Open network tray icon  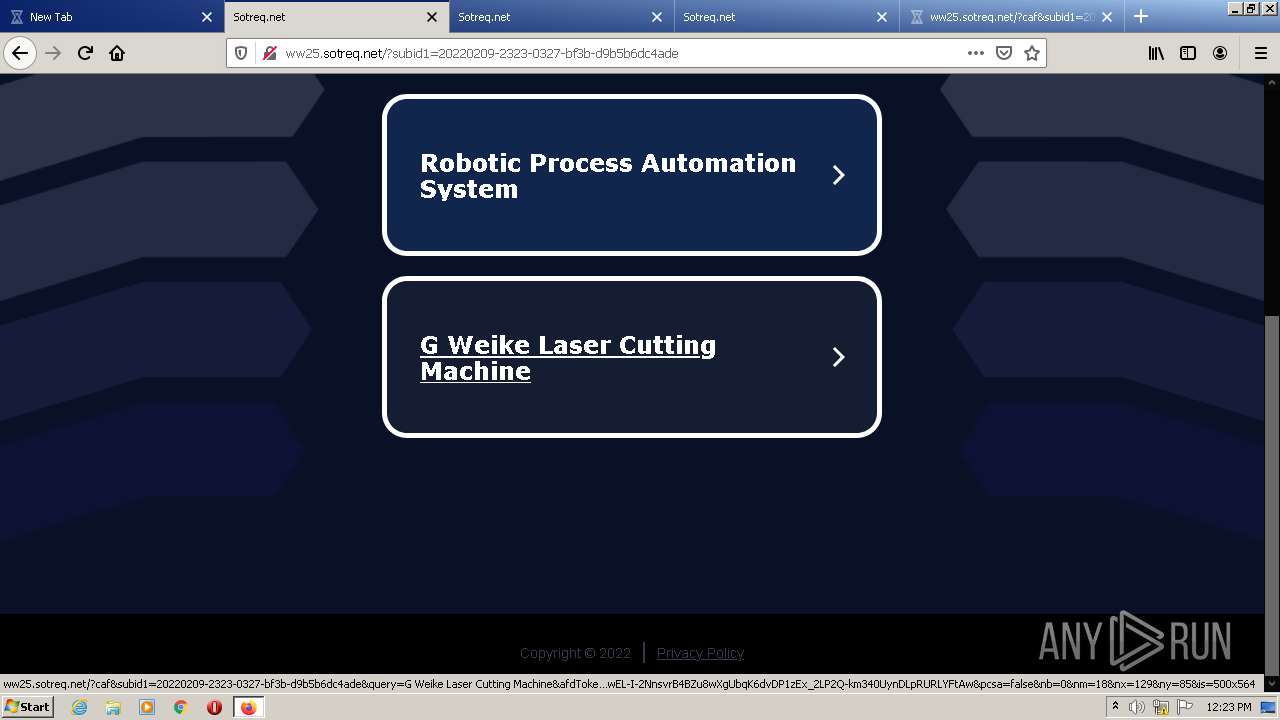click(x=1161, y=707)
